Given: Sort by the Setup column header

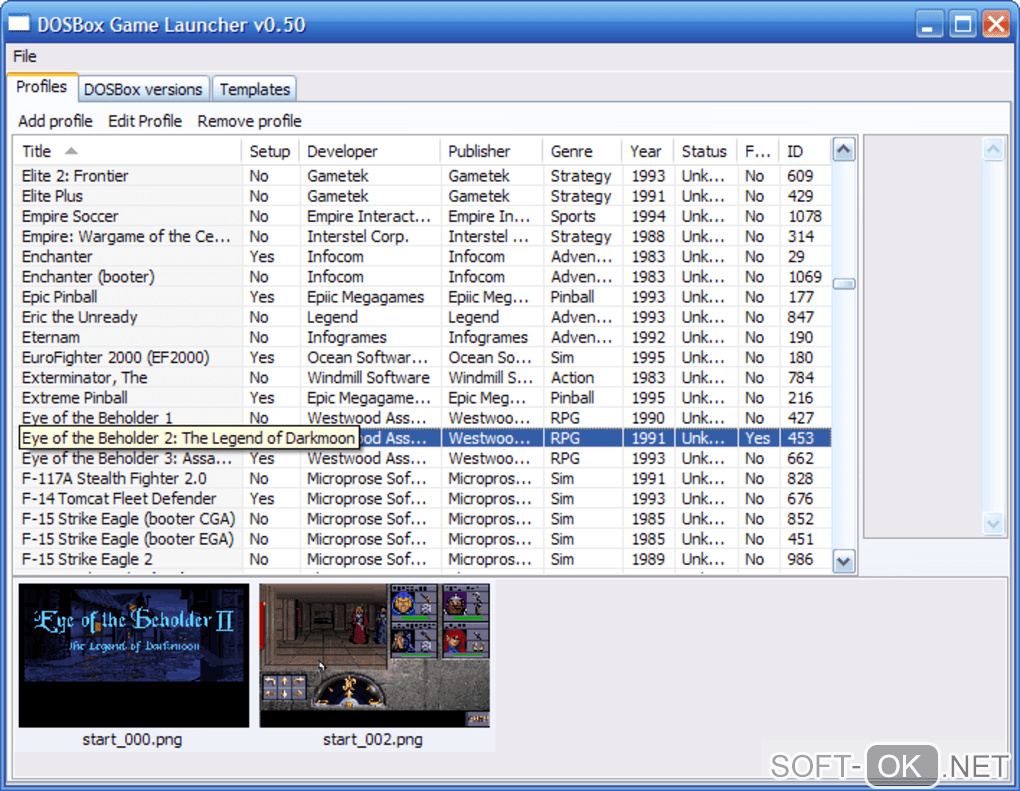Looking at the screenshot, I should 270,152.
